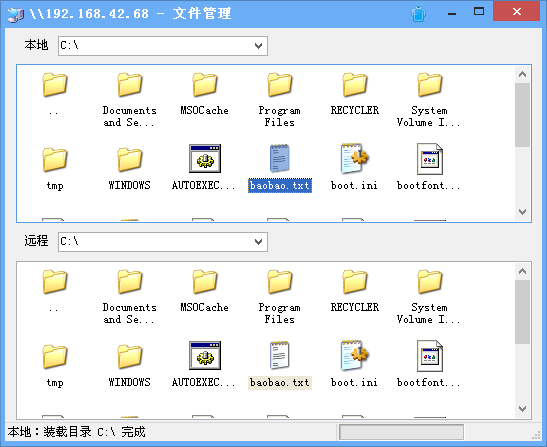This screenshot has height=447, width=547.
Task: Select local tmp folder
Action: click(x=55, y=159)
